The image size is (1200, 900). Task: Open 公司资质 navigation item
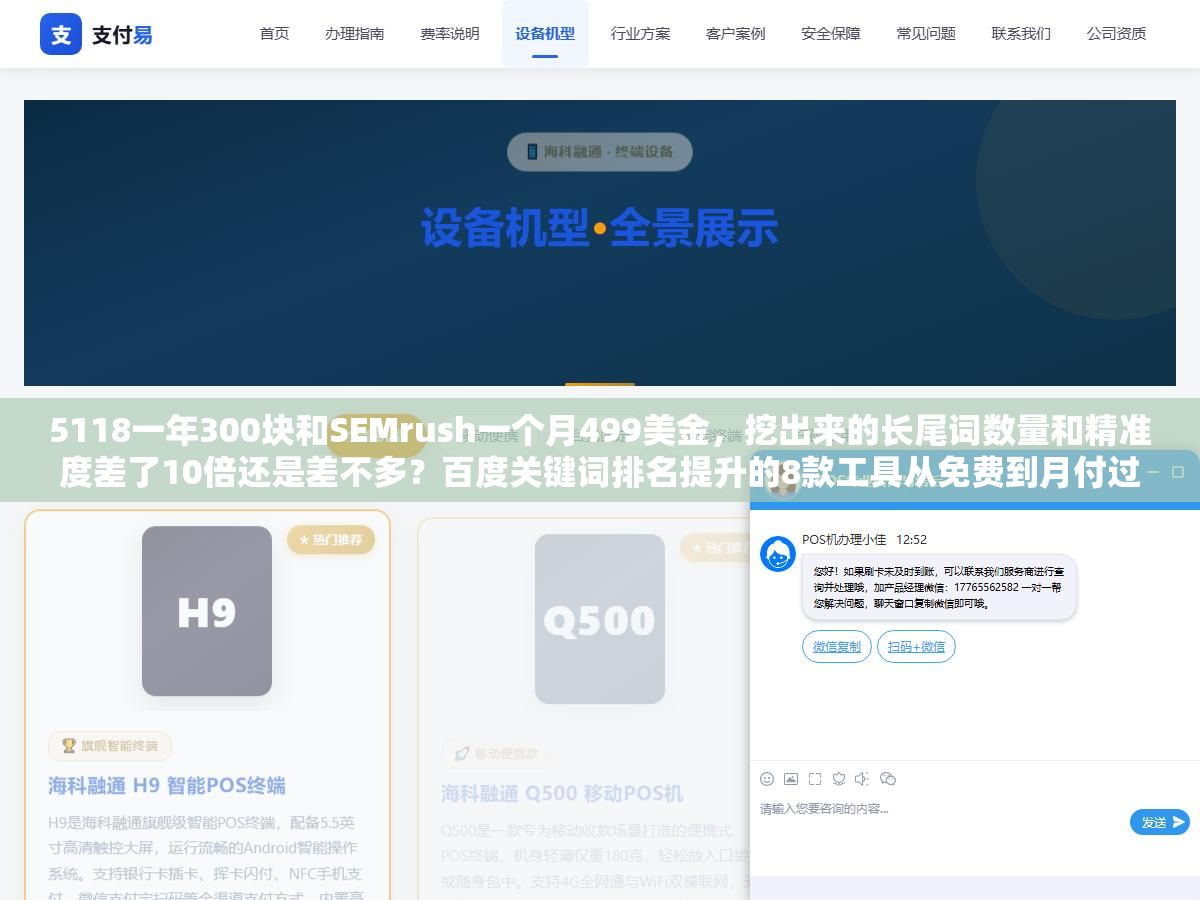coord(1117,34)
